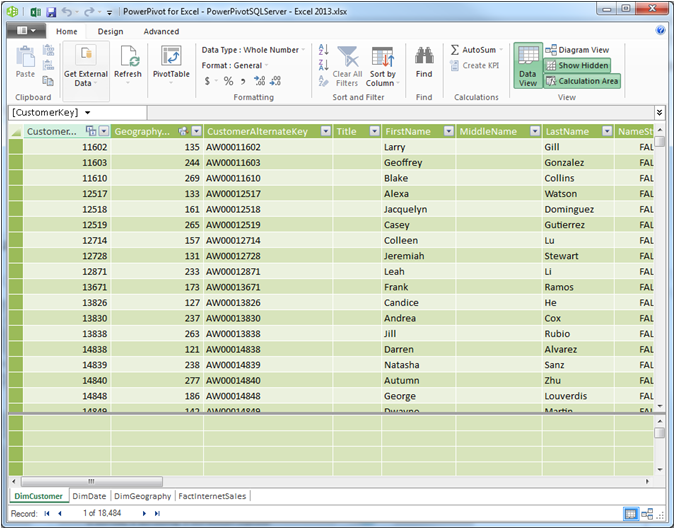675x529 pixels.
Task: Select cell with FirstName Jacquelyn
Action: click(x=418, y=209)
